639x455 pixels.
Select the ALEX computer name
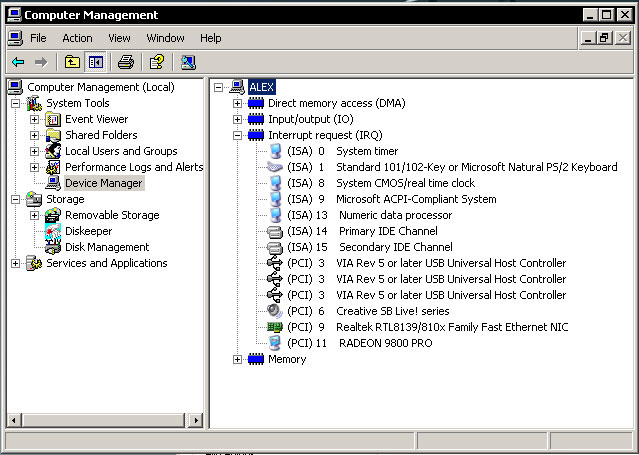click(x=262, y=87)
